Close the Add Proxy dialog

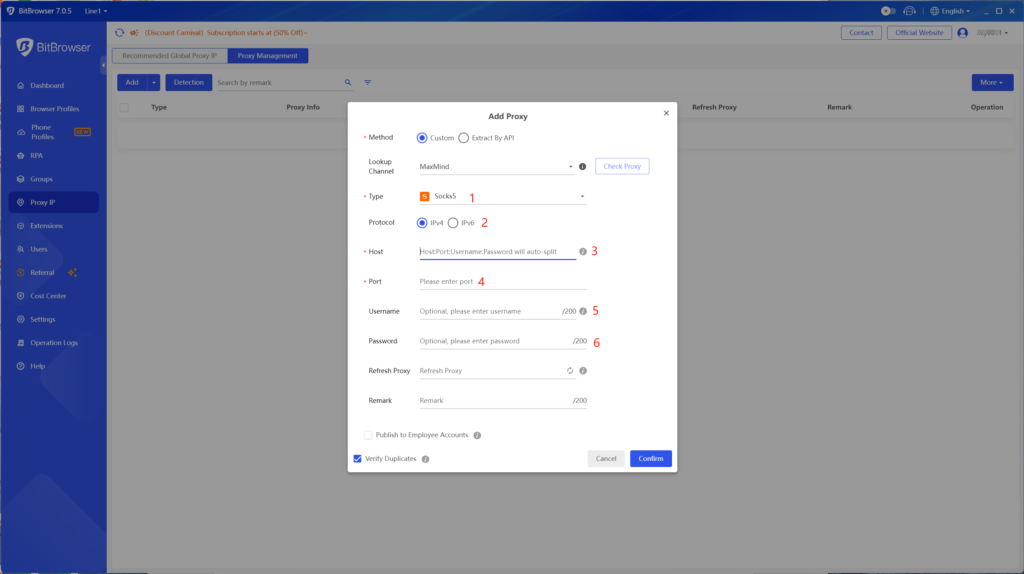coord(666,113)
